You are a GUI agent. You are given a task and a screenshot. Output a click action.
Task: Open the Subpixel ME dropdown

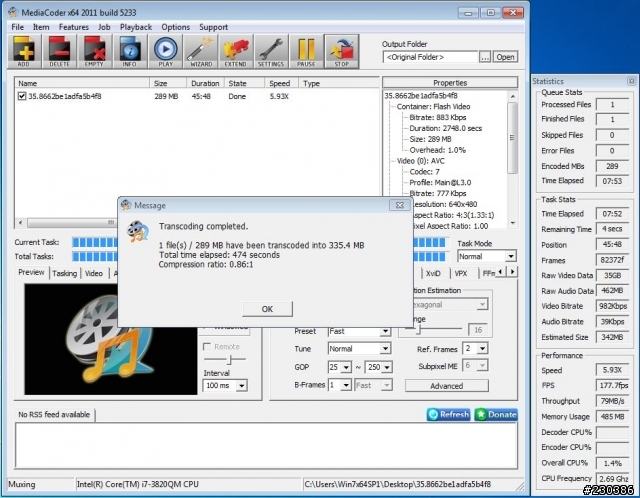(482, 365)
